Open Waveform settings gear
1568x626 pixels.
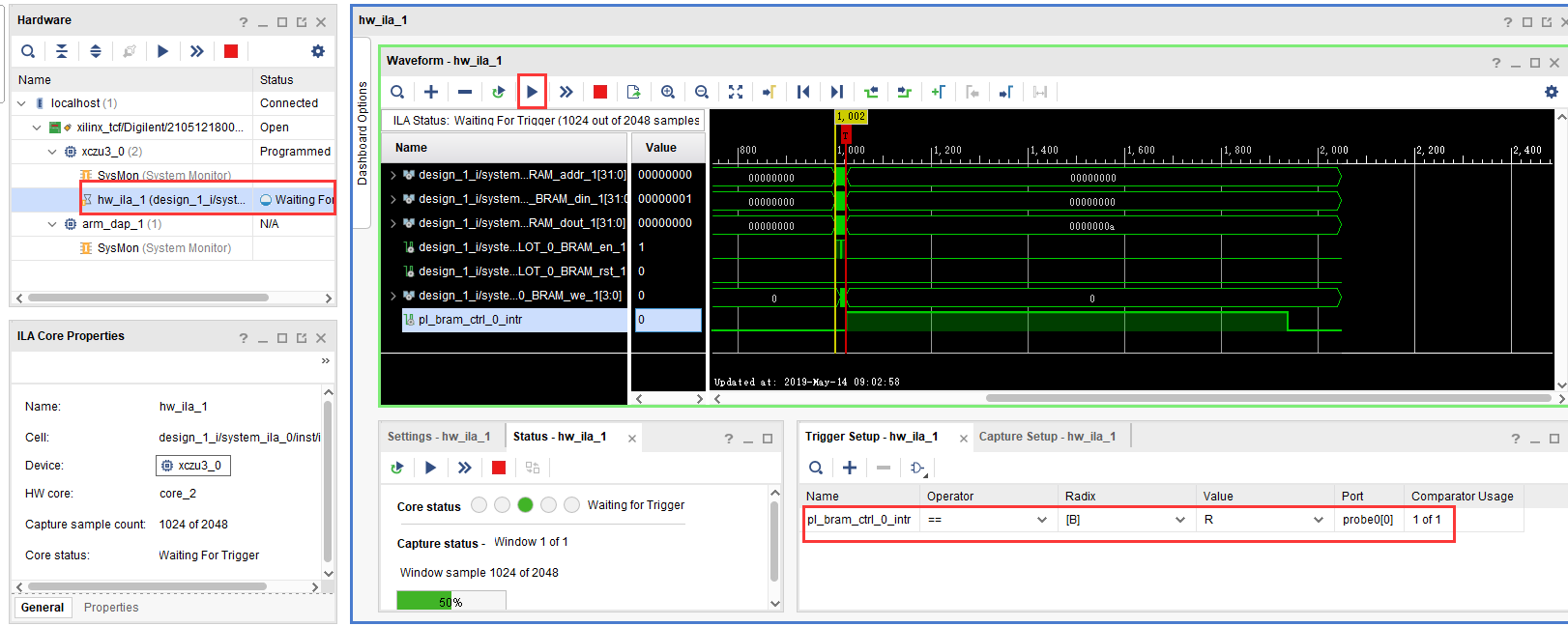(1551, 92)
